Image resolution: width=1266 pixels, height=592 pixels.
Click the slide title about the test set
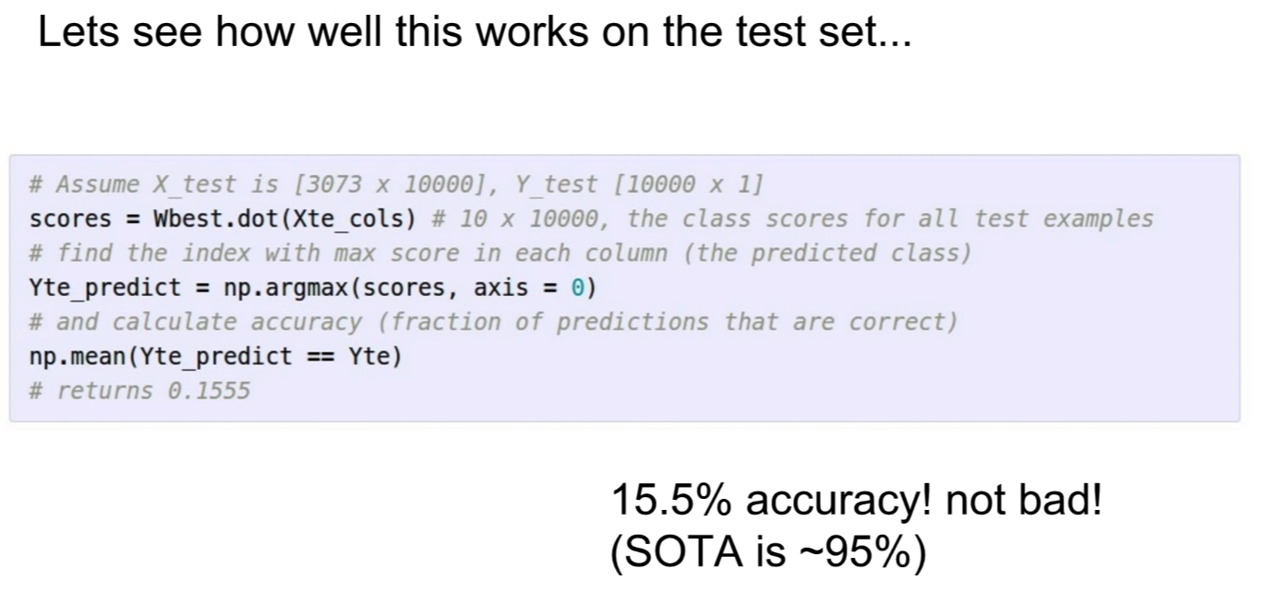click(475, 34)
